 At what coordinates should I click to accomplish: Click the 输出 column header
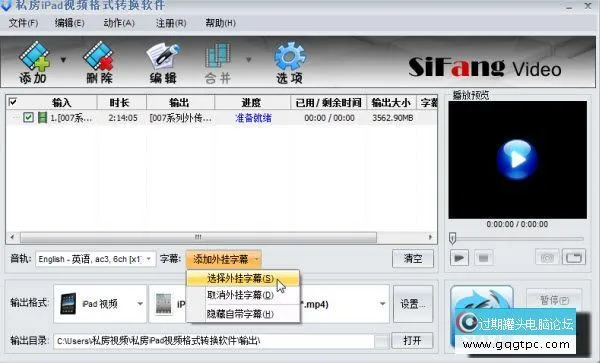pos(179,103)
